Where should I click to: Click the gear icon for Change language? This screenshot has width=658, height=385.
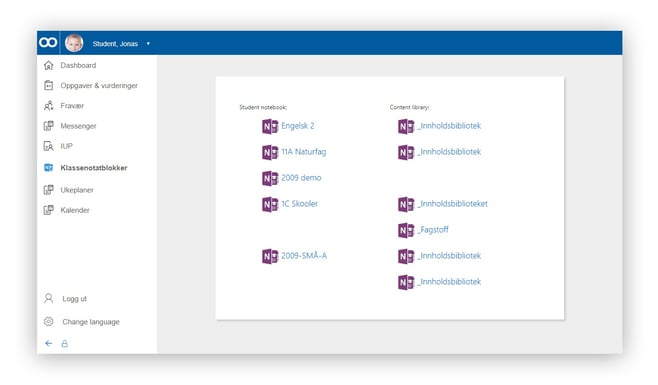[49, 322]
